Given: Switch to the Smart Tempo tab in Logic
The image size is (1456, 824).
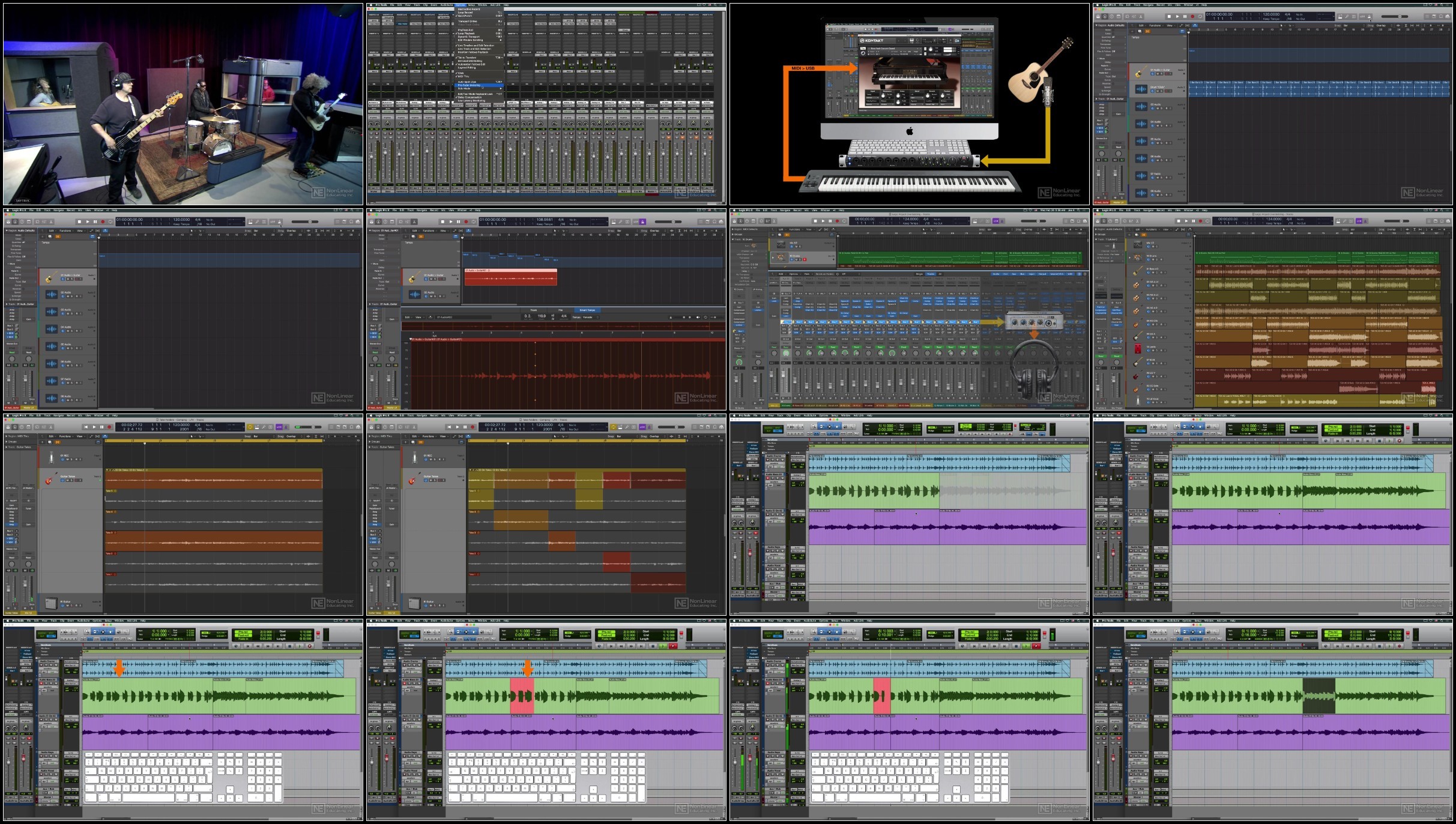Looking at the screenshot, I should click(x=587, y=310).
